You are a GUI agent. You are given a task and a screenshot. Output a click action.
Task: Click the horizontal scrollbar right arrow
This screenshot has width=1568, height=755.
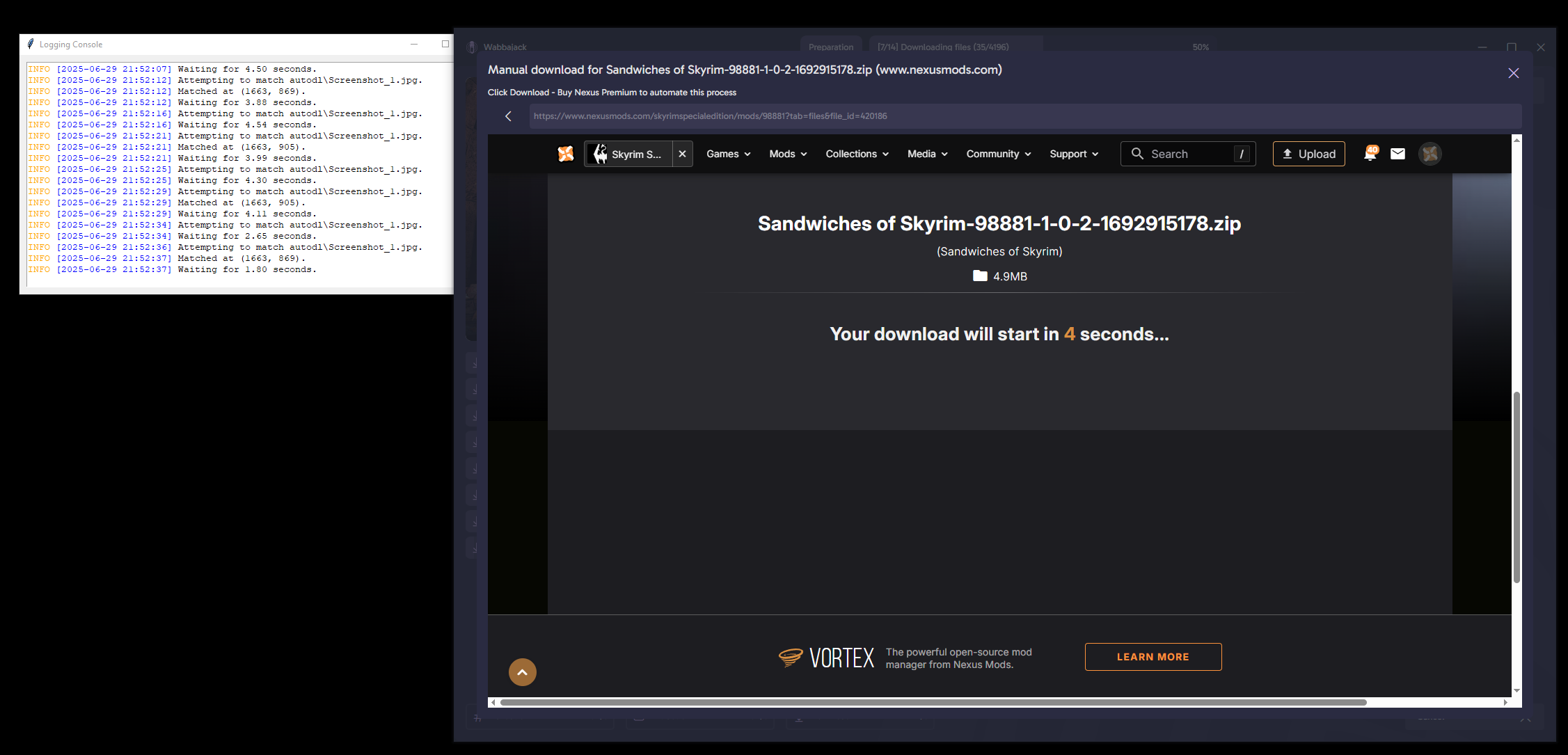coord(1505,702)
